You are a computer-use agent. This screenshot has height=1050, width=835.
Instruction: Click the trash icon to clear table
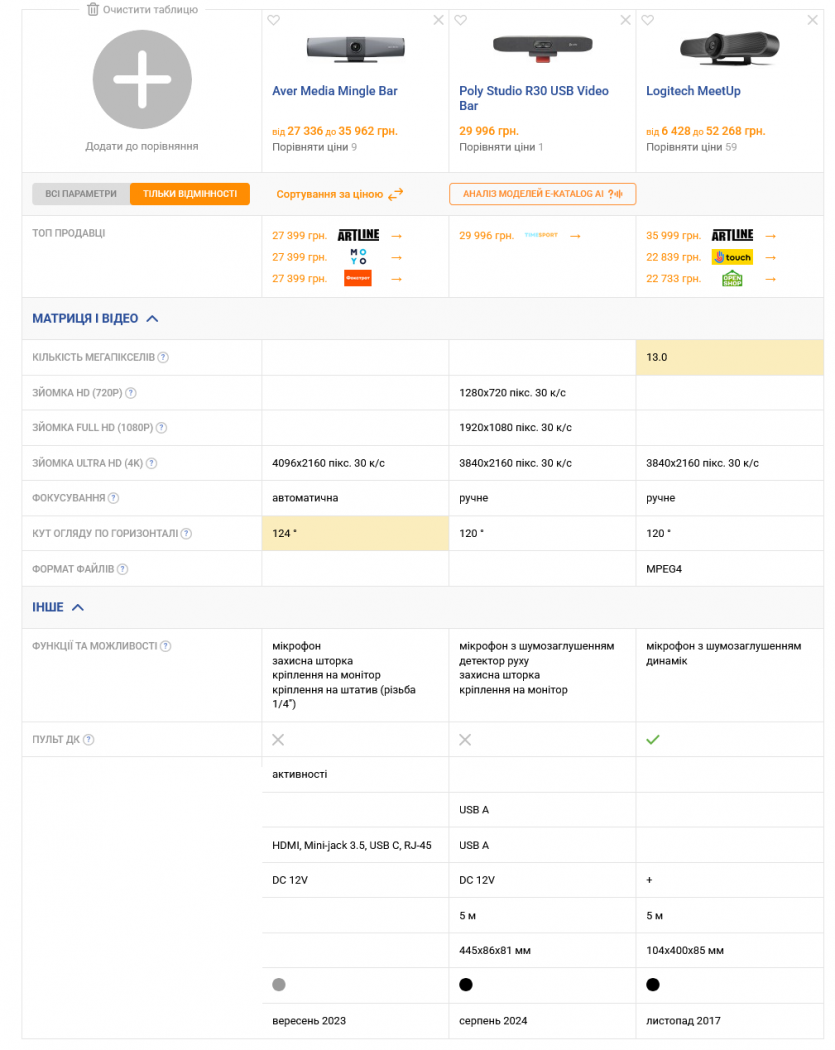(x=93, y=10)
